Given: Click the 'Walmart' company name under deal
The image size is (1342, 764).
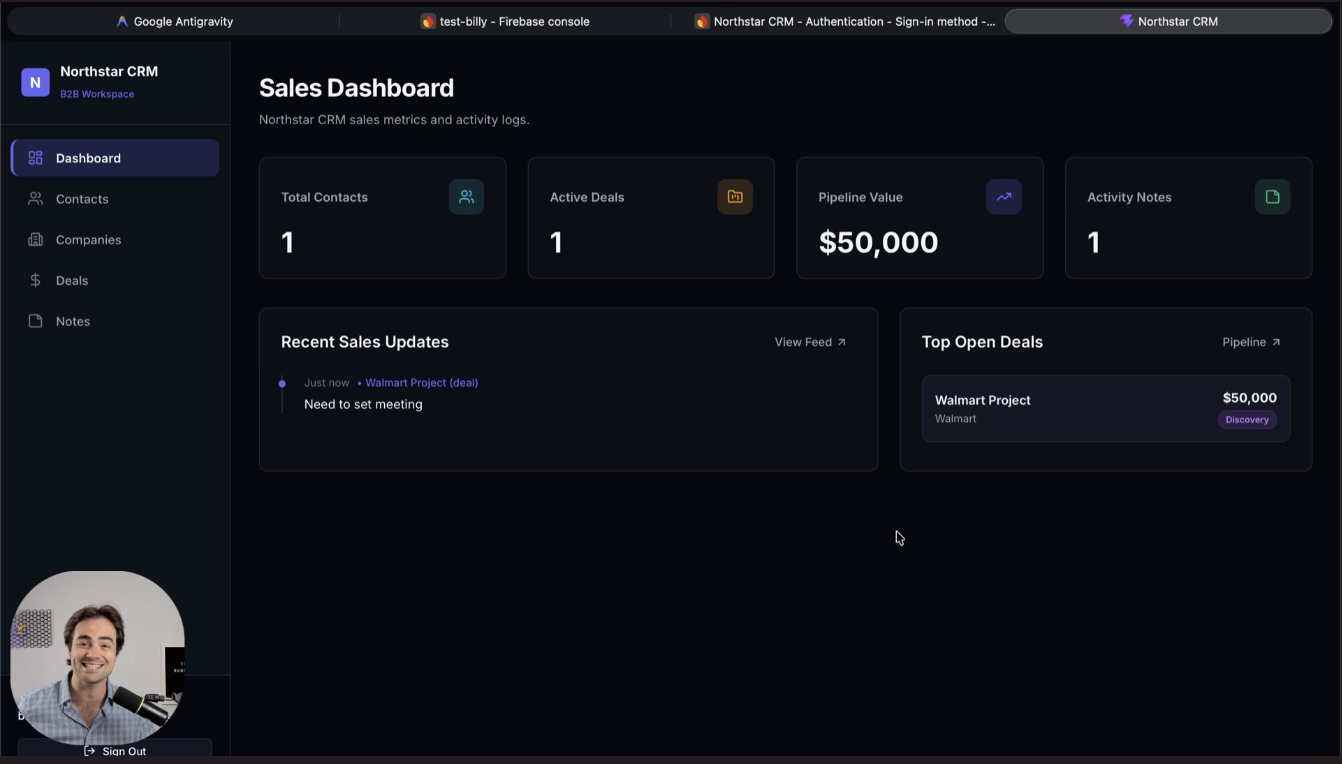Looking at the screenshot, I should [955, 419].
